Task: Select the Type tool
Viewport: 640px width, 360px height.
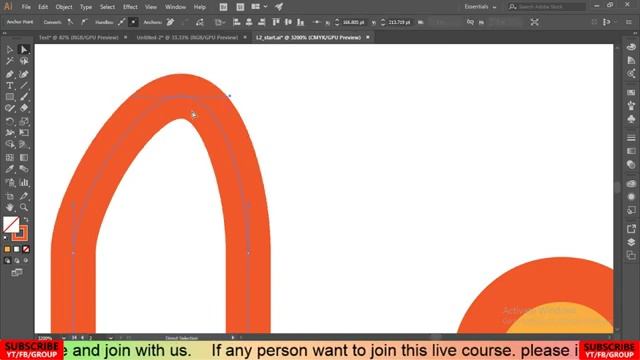Action: [10, 86]
